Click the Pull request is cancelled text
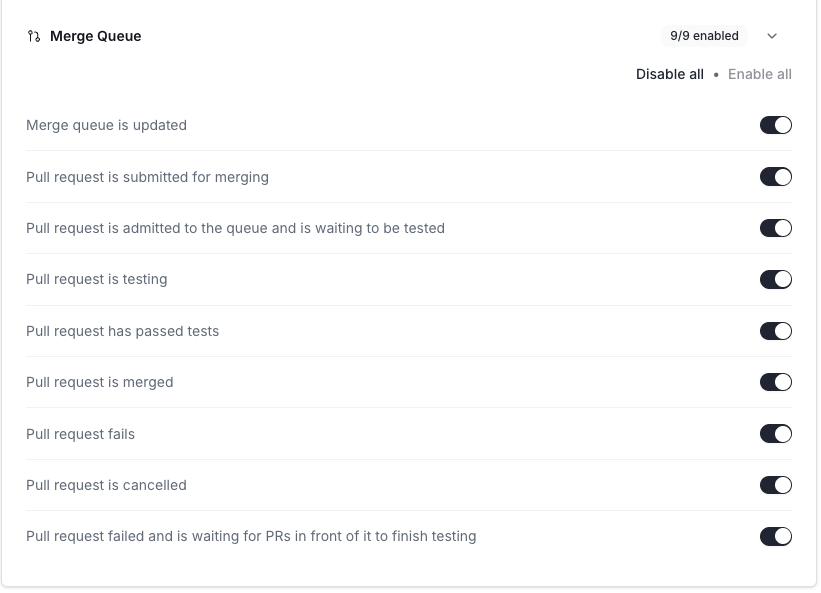821x593 pixels. point(106,485)
